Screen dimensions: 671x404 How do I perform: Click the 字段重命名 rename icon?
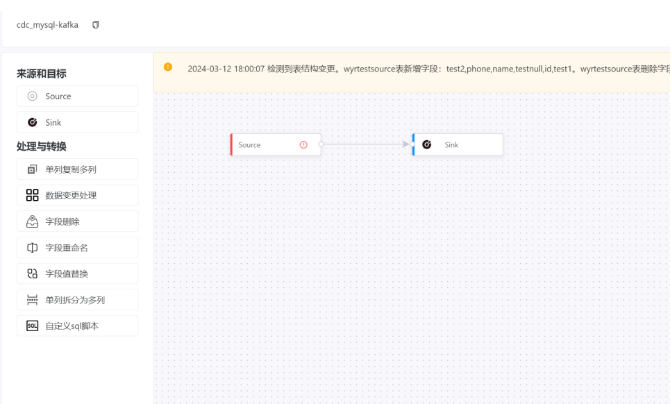[32, 248]
